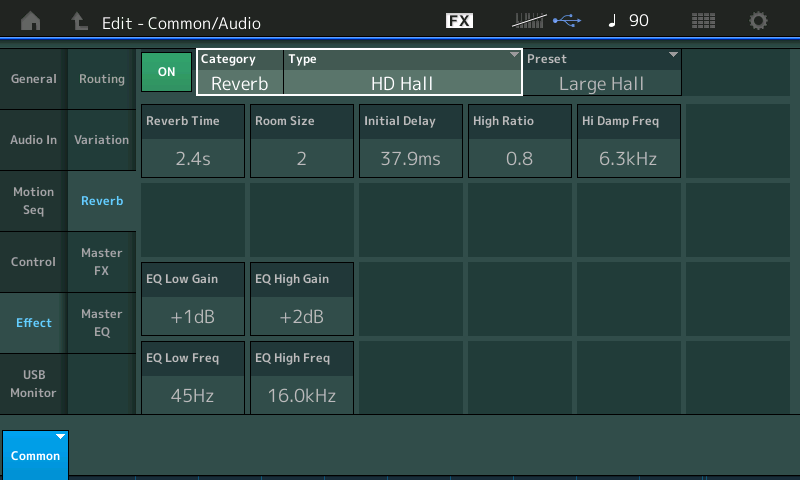
Task: Select the Audio In tab
Action: tap(34, 140)
